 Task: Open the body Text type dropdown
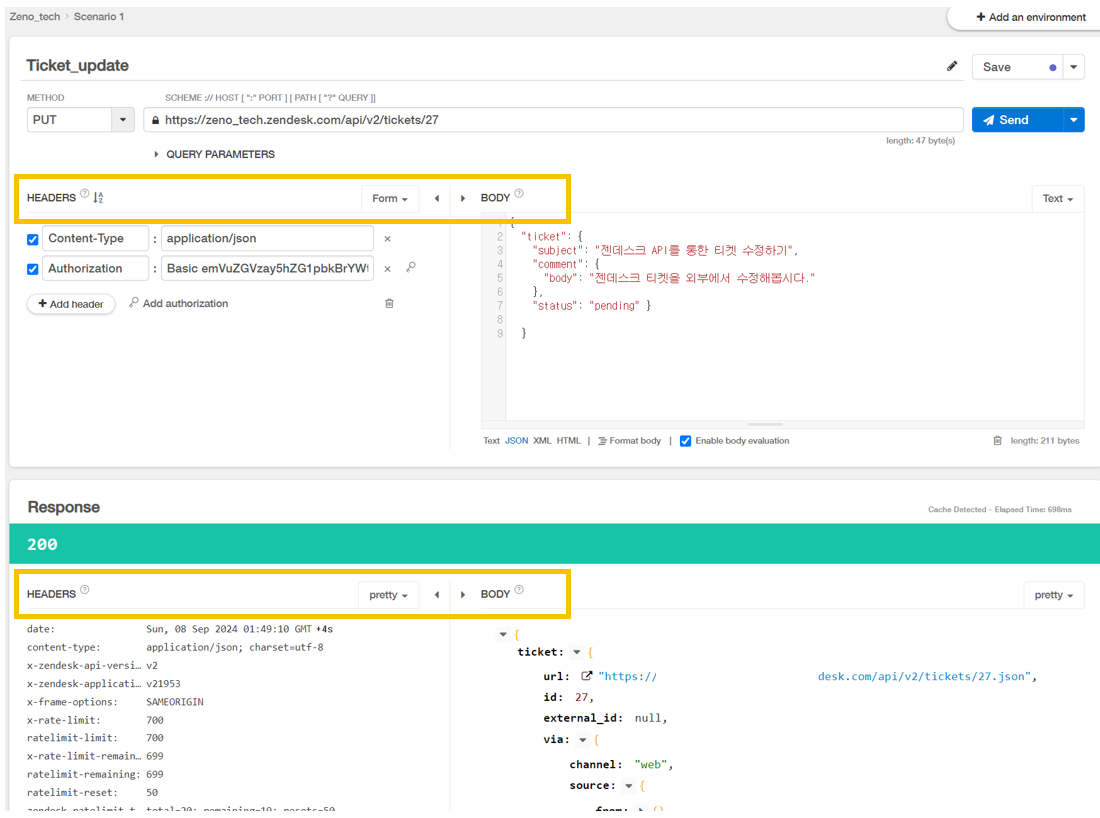(1058, 199)
